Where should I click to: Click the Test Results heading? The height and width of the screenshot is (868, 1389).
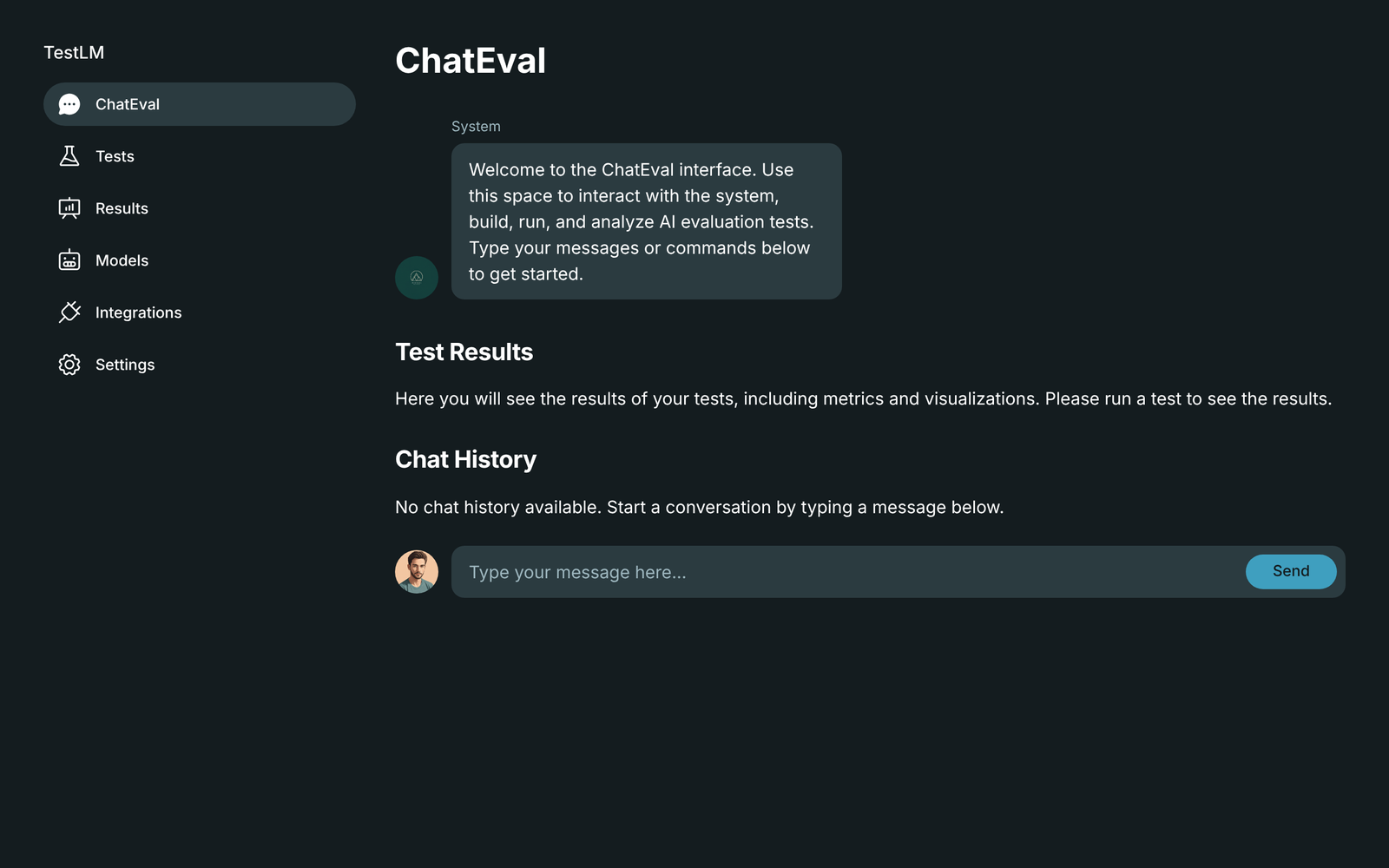464,352
